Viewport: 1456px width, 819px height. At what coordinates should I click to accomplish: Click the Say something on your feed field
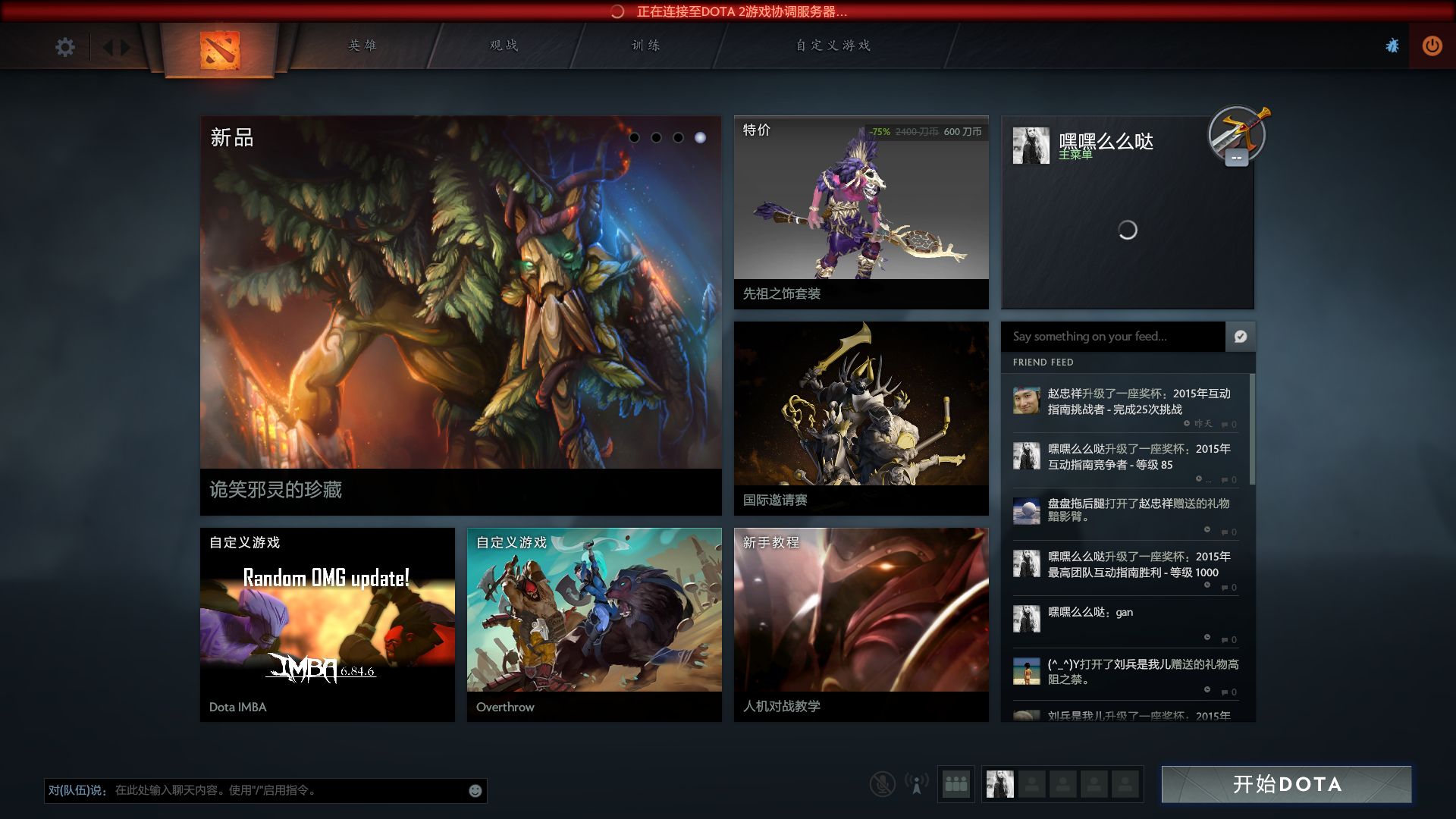click(1113, 337)
